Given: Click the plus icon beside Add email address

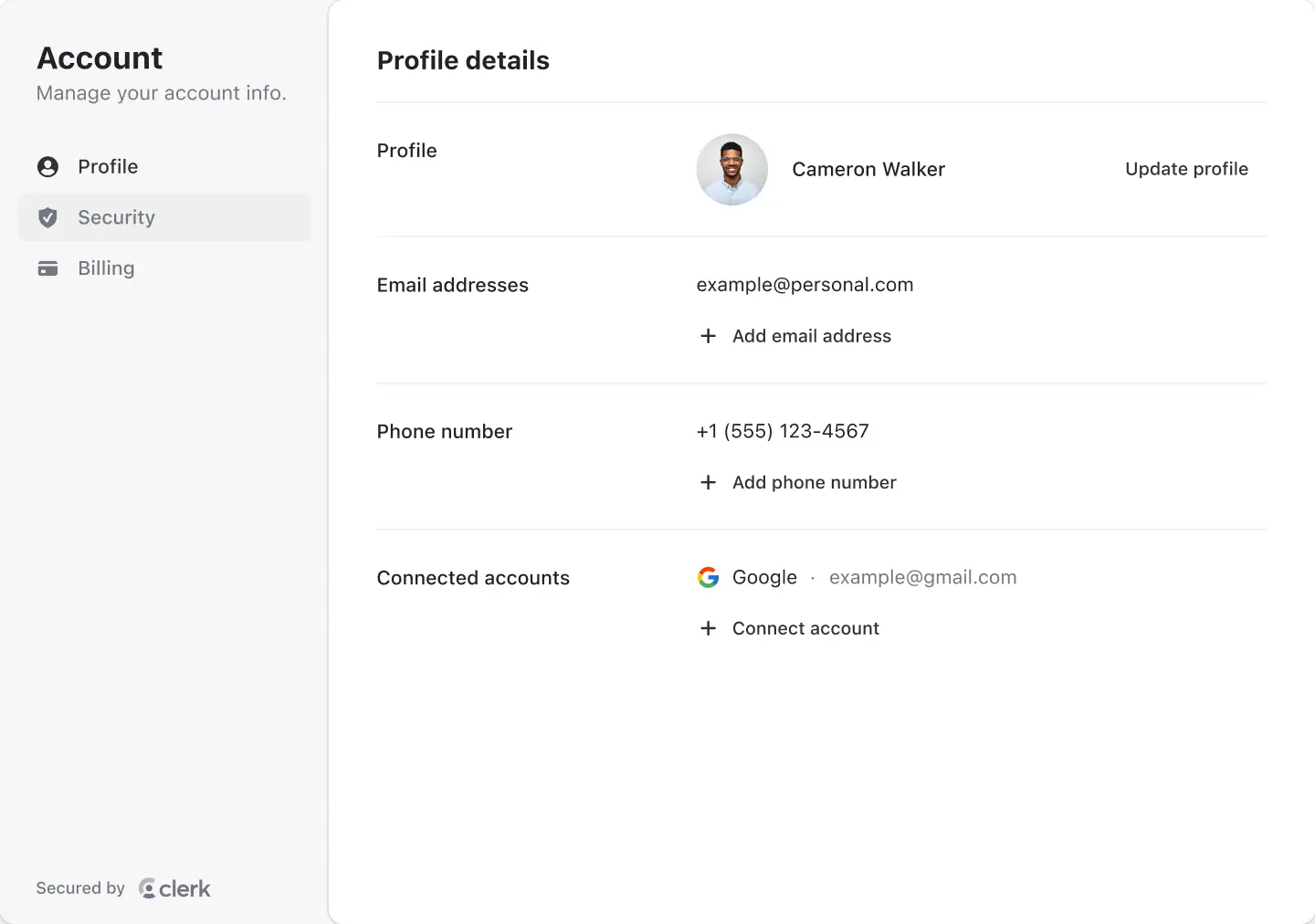Looking at the screenshot, I should (708, 336).
